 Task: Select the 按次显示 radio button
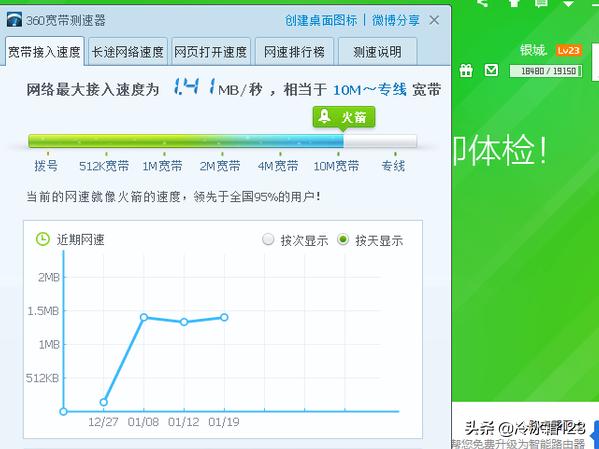268,240
